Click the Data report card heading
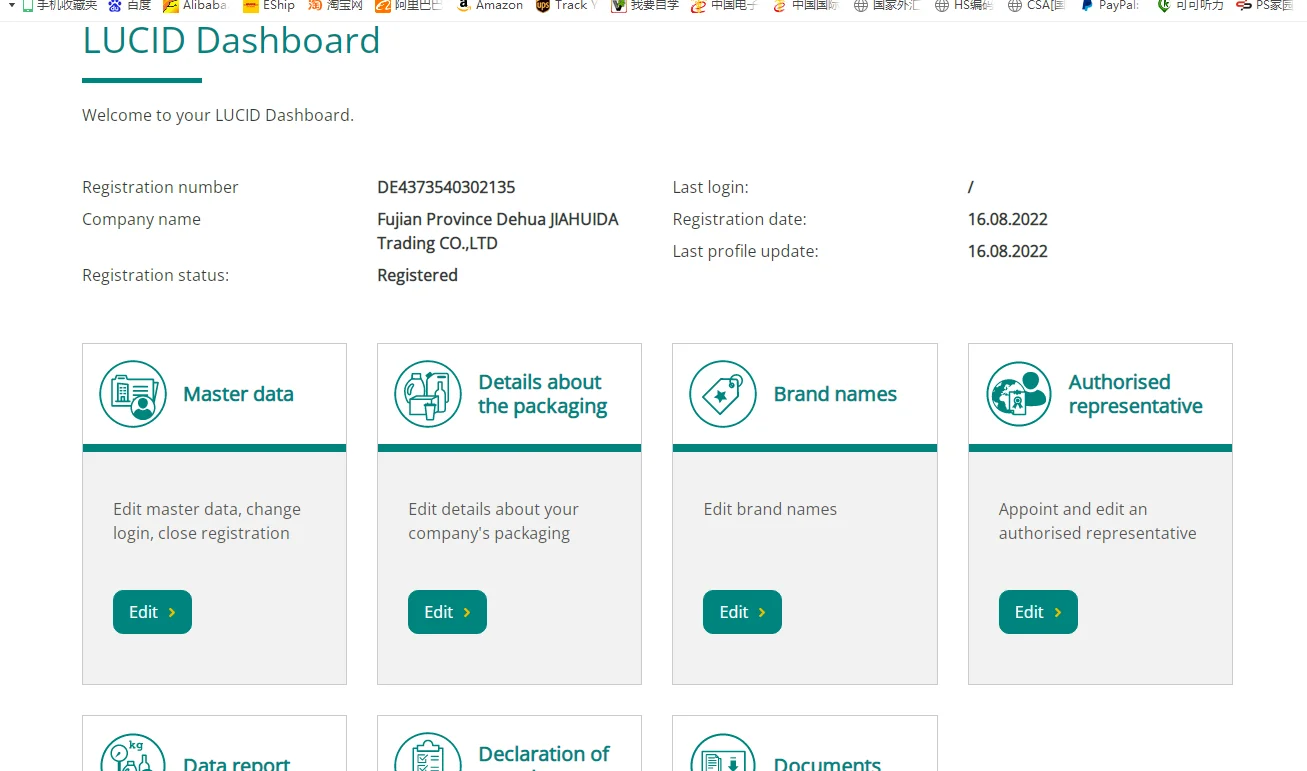The height and width of the screenshot is (771, 1307). click(x=237, y=763)
